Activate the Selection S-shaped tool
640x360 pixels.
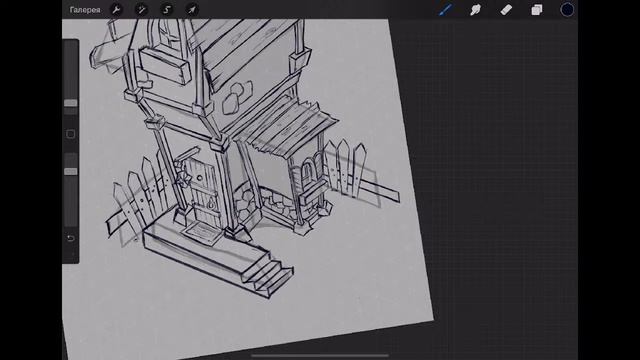pyautogui.click(x=167, y=10)
